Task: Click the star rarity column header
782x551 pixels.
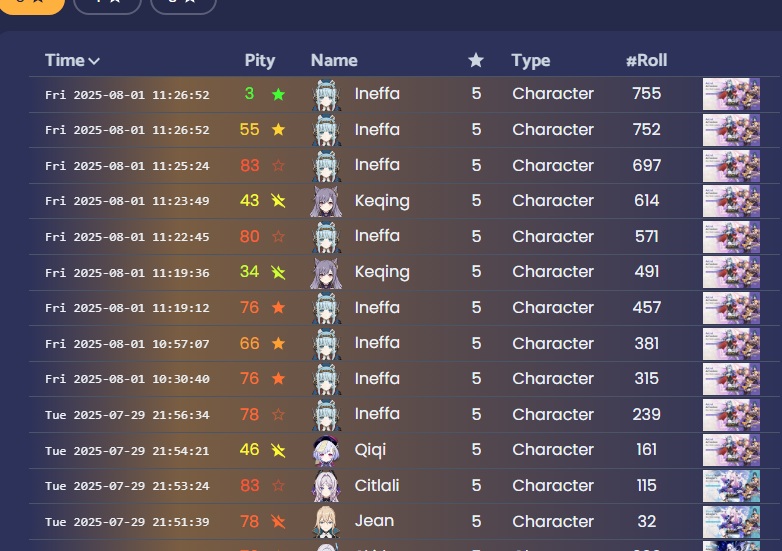Action: tap(476, 60)
